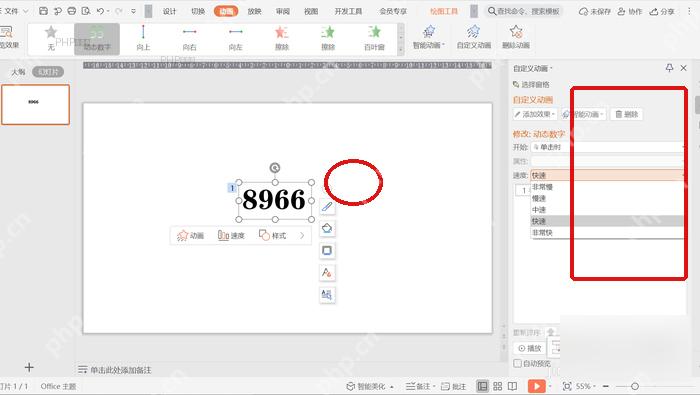Click the Print icon in quick access toolbar
The image size is (700, 395).
tap(71, 11)
